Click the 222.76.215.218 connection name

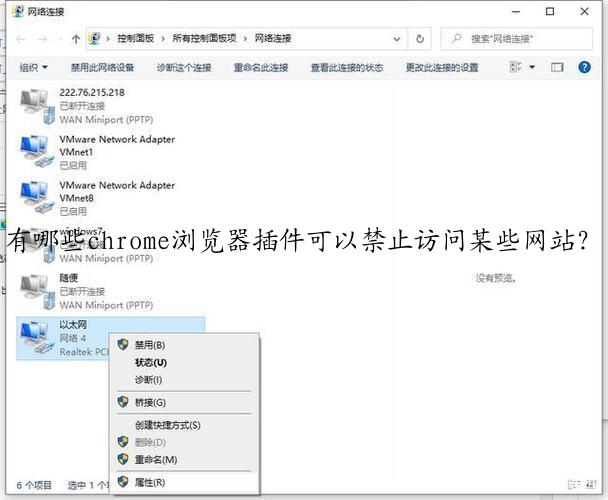tap(92, 92)
